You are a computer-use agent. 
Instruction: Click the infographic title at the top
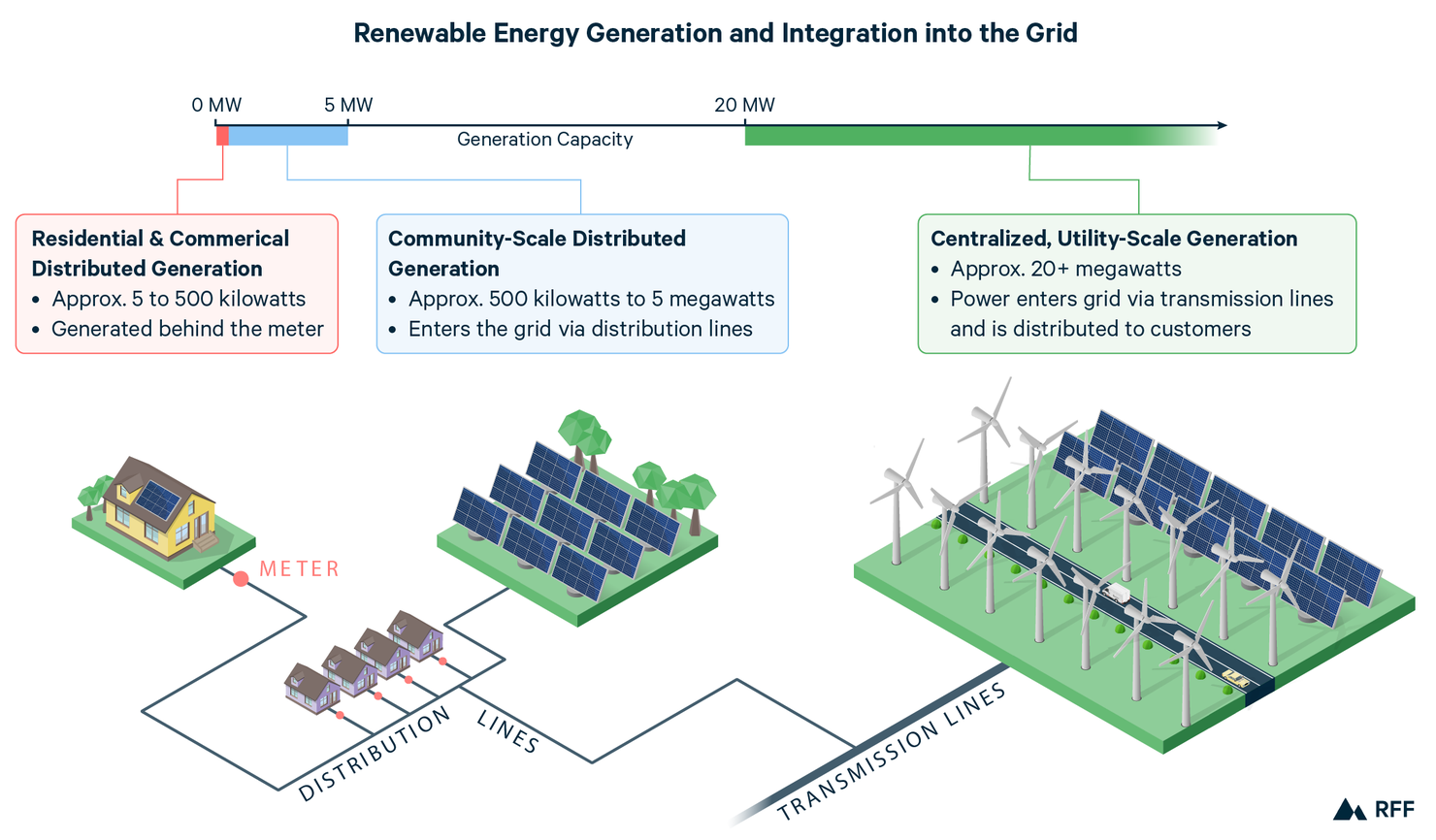tap(716, 32)
